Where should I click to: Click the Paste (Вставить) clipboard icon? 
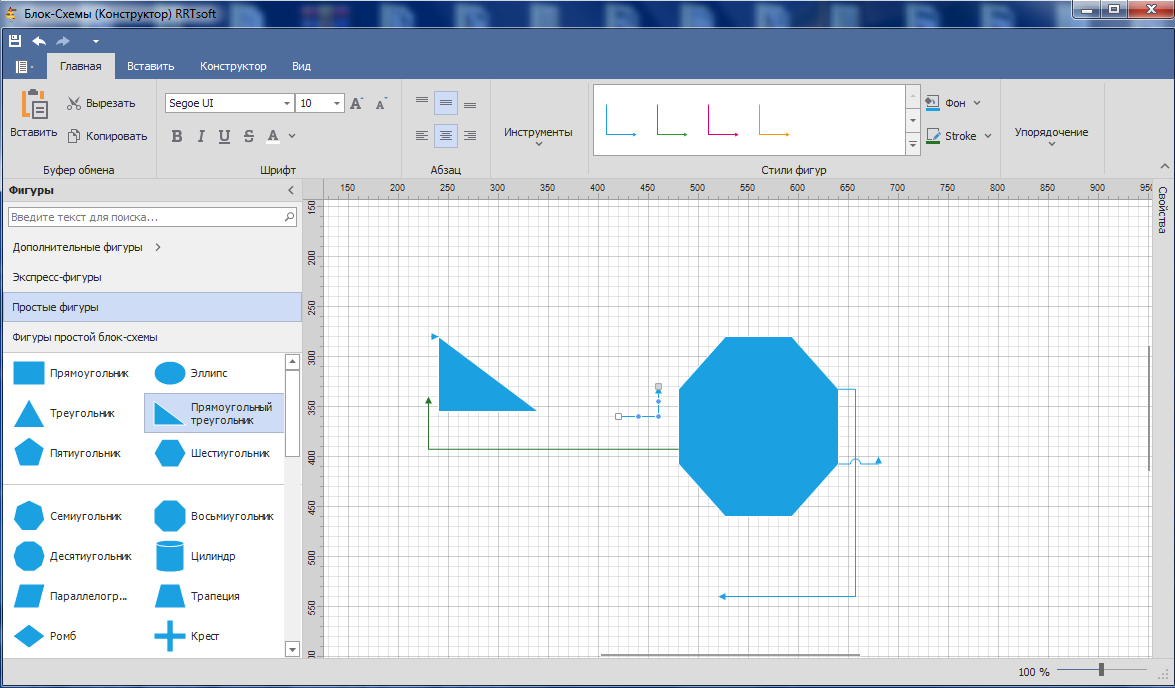tap(34, 105)
